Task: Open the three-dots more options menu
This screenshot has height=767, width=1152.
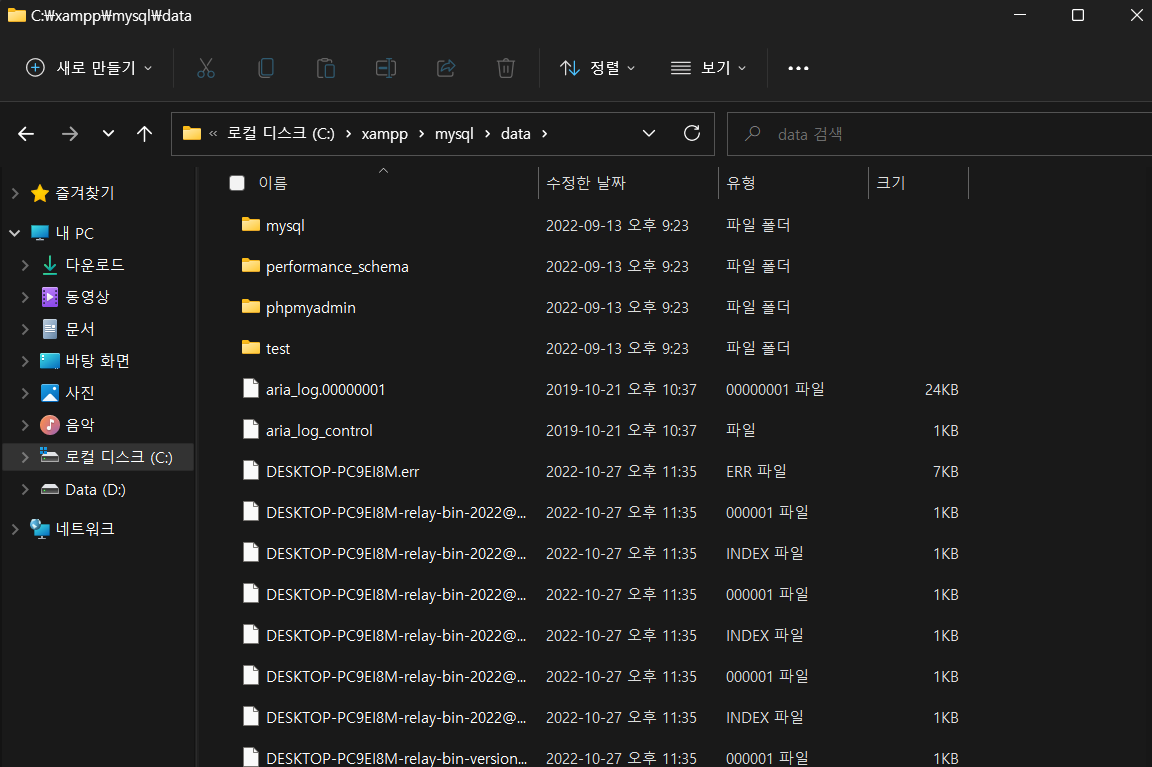Action: point(799,68)
